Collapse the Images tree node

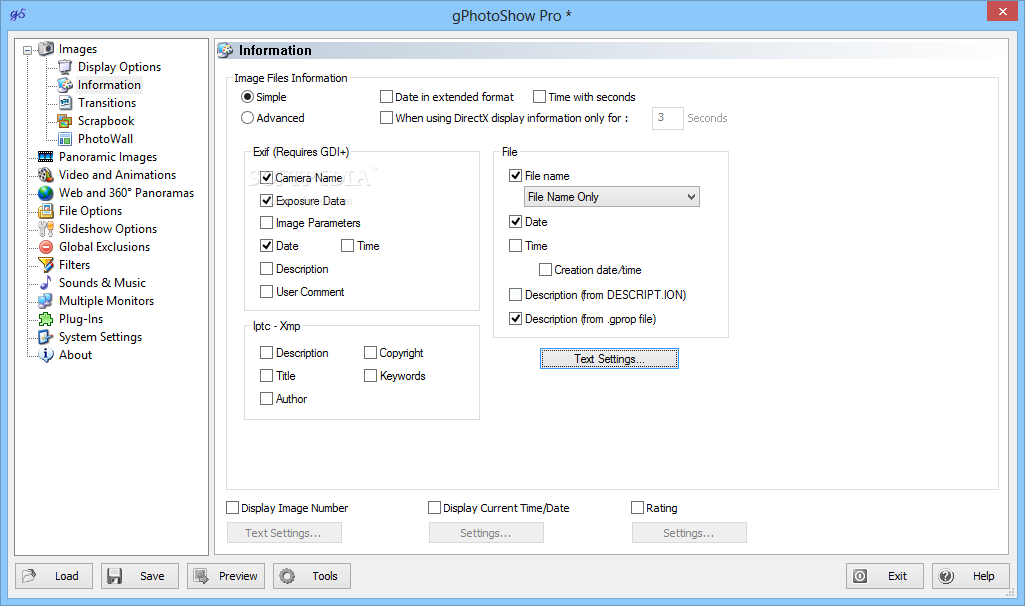[x=27, y=50]
